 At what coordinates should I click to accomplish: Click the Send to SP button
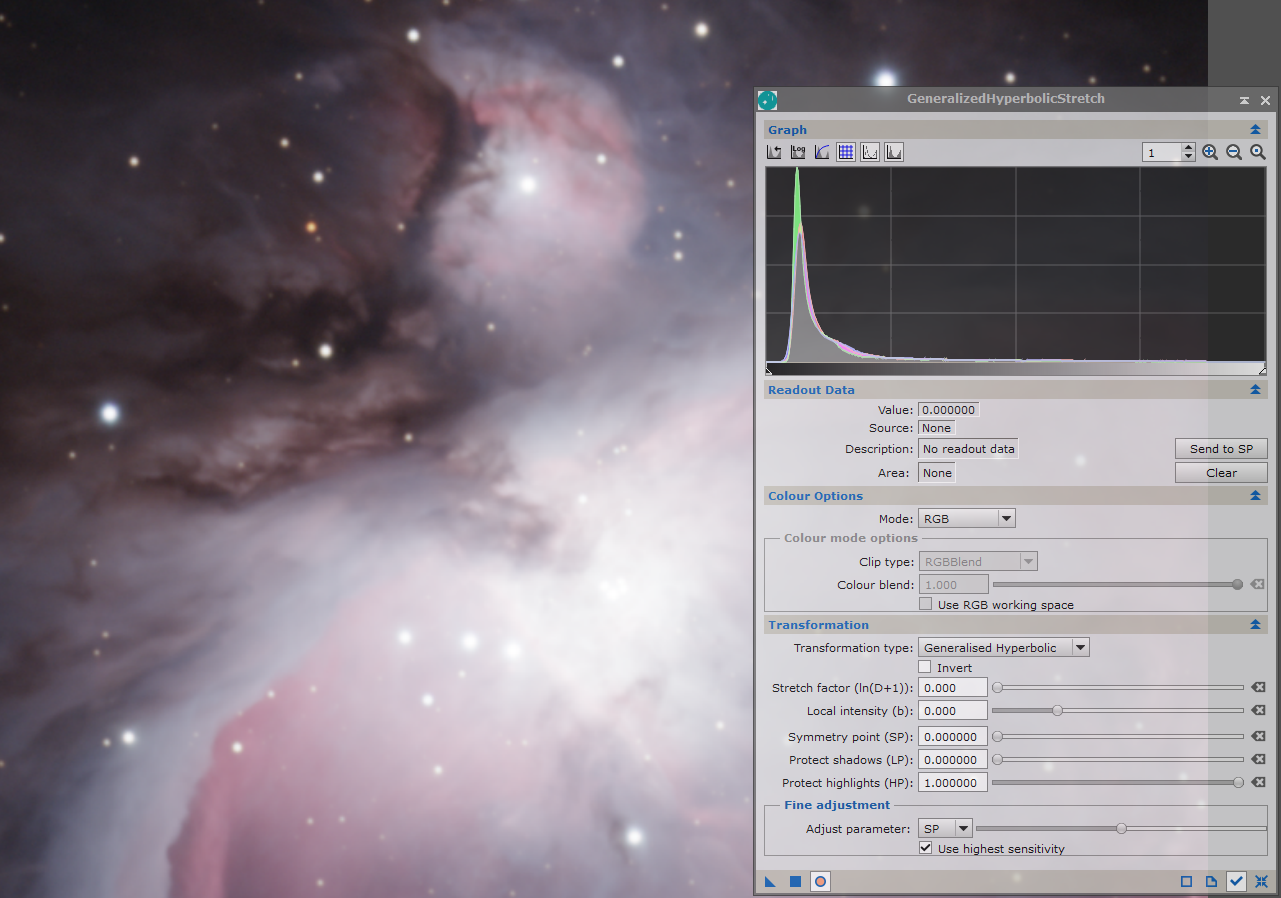click(x=1221, y=449)
